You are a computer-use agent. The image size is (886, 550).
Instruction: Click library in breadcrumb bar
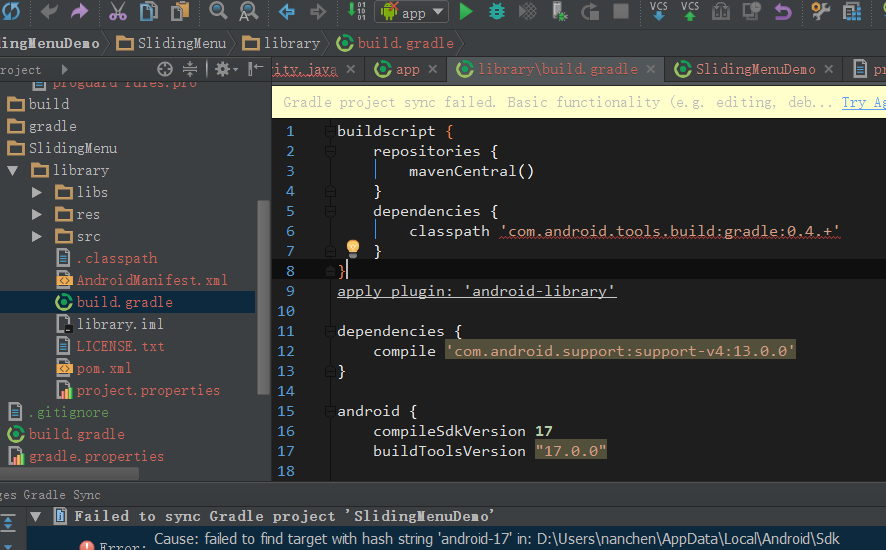pos(281,43)
